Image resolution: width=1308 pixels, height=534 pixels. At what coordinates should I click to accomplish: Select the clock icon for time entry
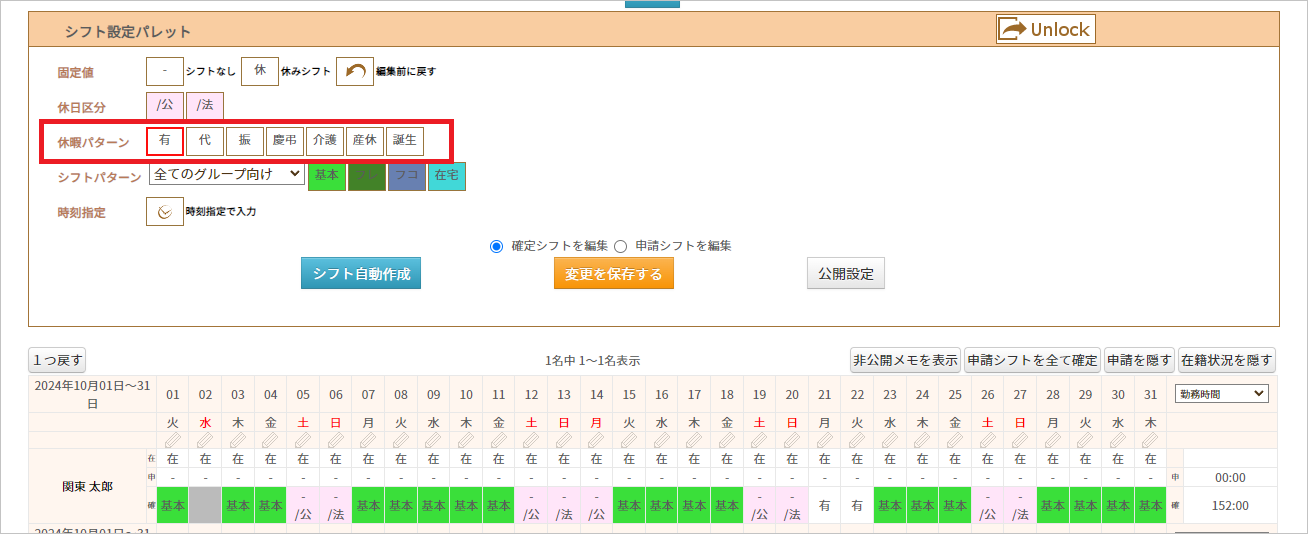164,212
